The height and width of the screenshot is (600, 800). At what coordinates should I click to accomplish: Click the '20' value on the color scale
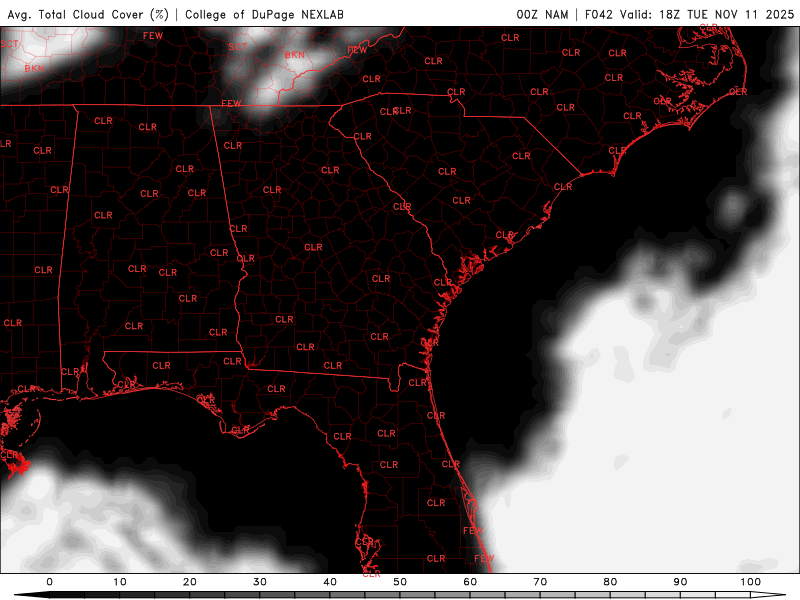click(x=190, y=582)
